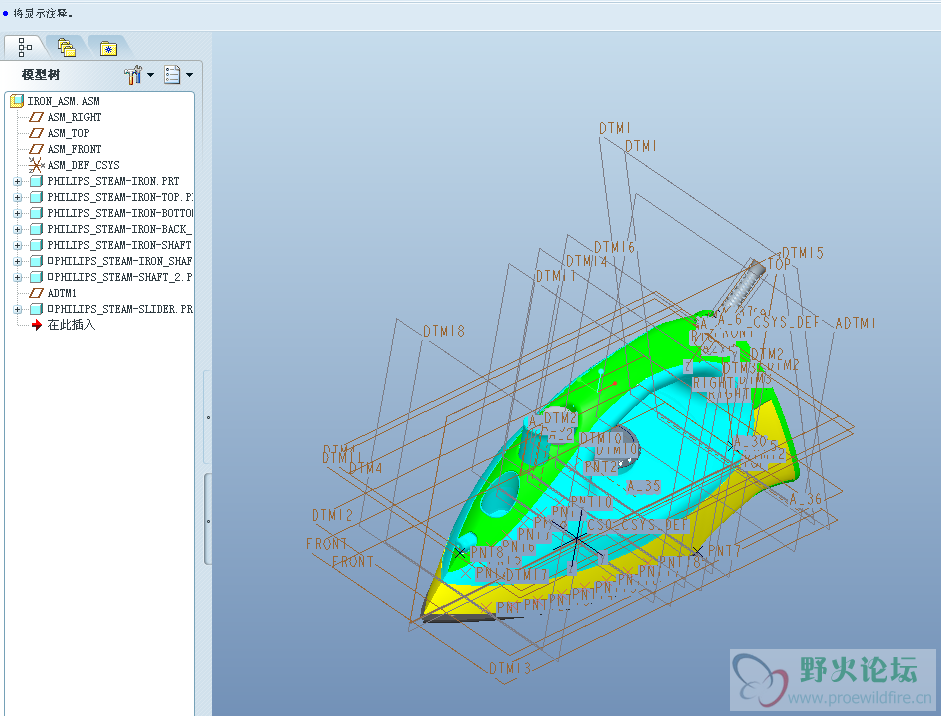Click the datum plane icon of ASM_FRONT

click(37, 149)
